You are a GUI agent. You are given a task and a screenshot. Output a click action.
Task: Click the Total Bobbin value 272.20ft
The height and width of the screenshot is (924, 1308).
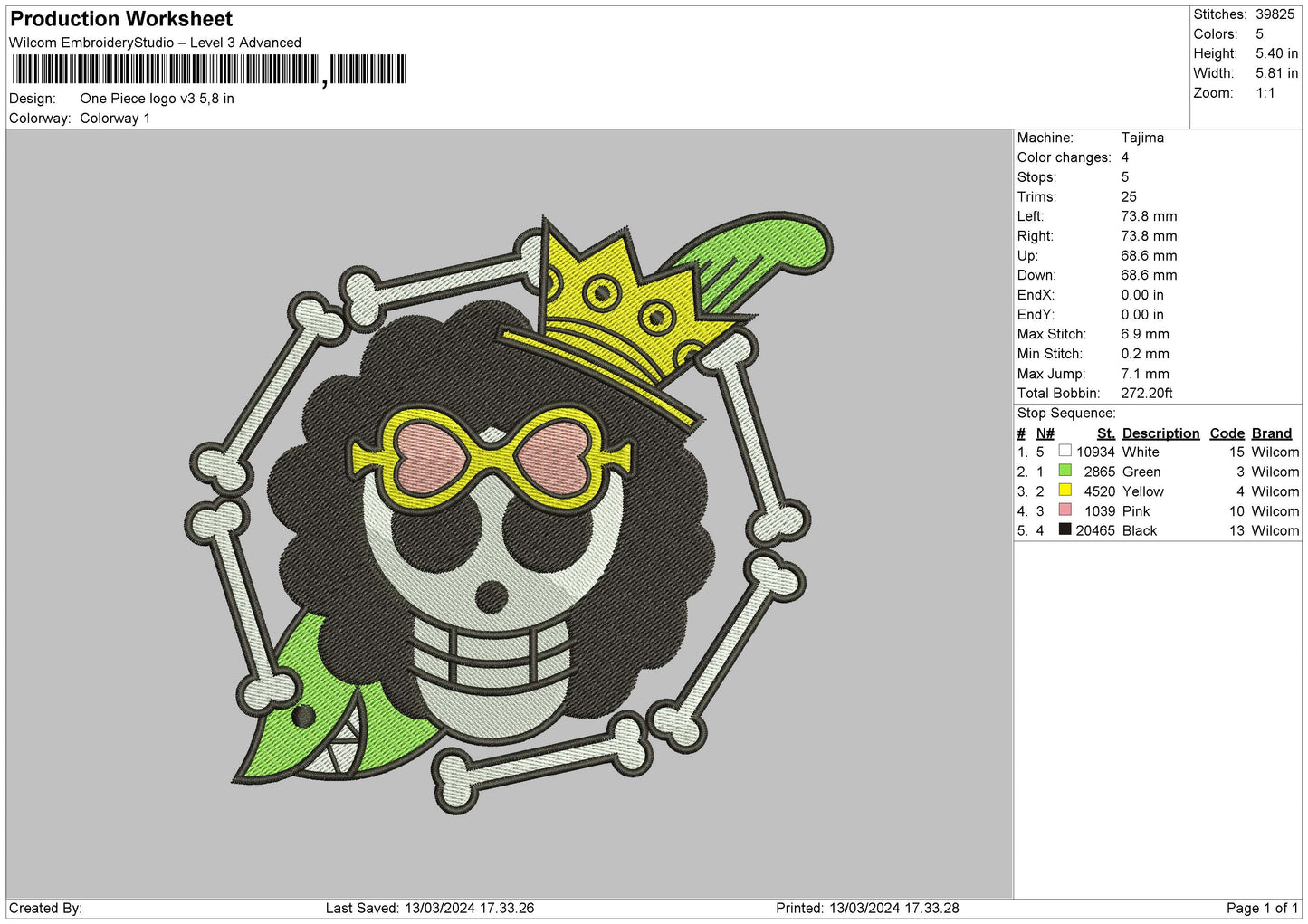pos(1147,394)
